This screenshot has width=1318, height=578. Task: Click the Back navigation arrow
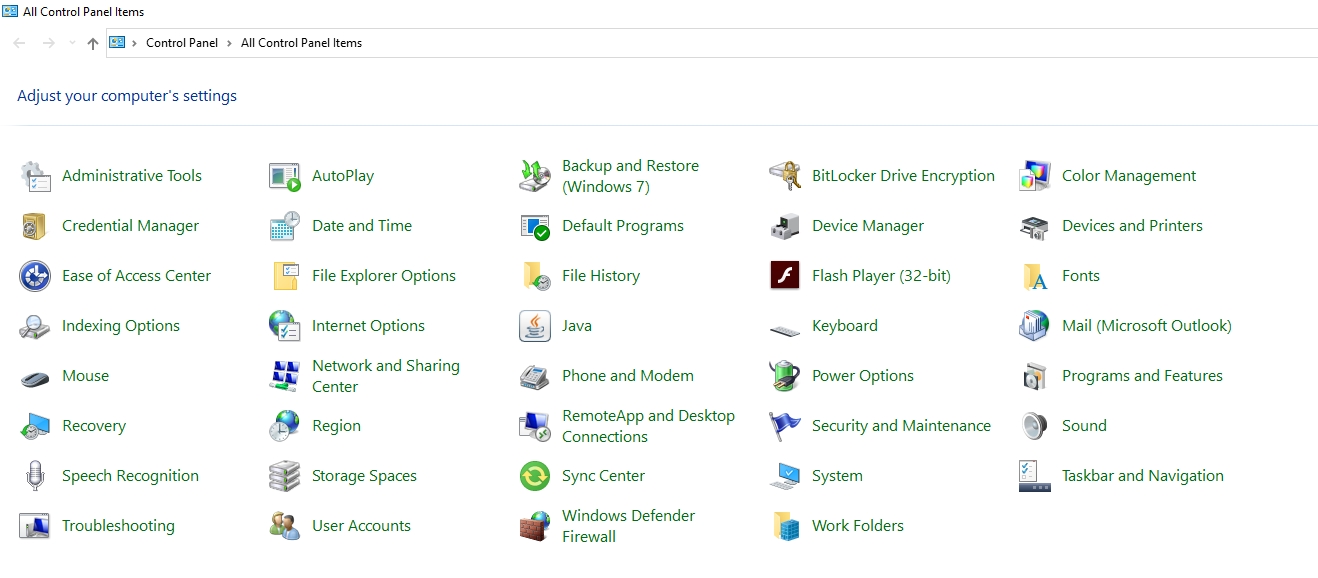tap(18, 42)
